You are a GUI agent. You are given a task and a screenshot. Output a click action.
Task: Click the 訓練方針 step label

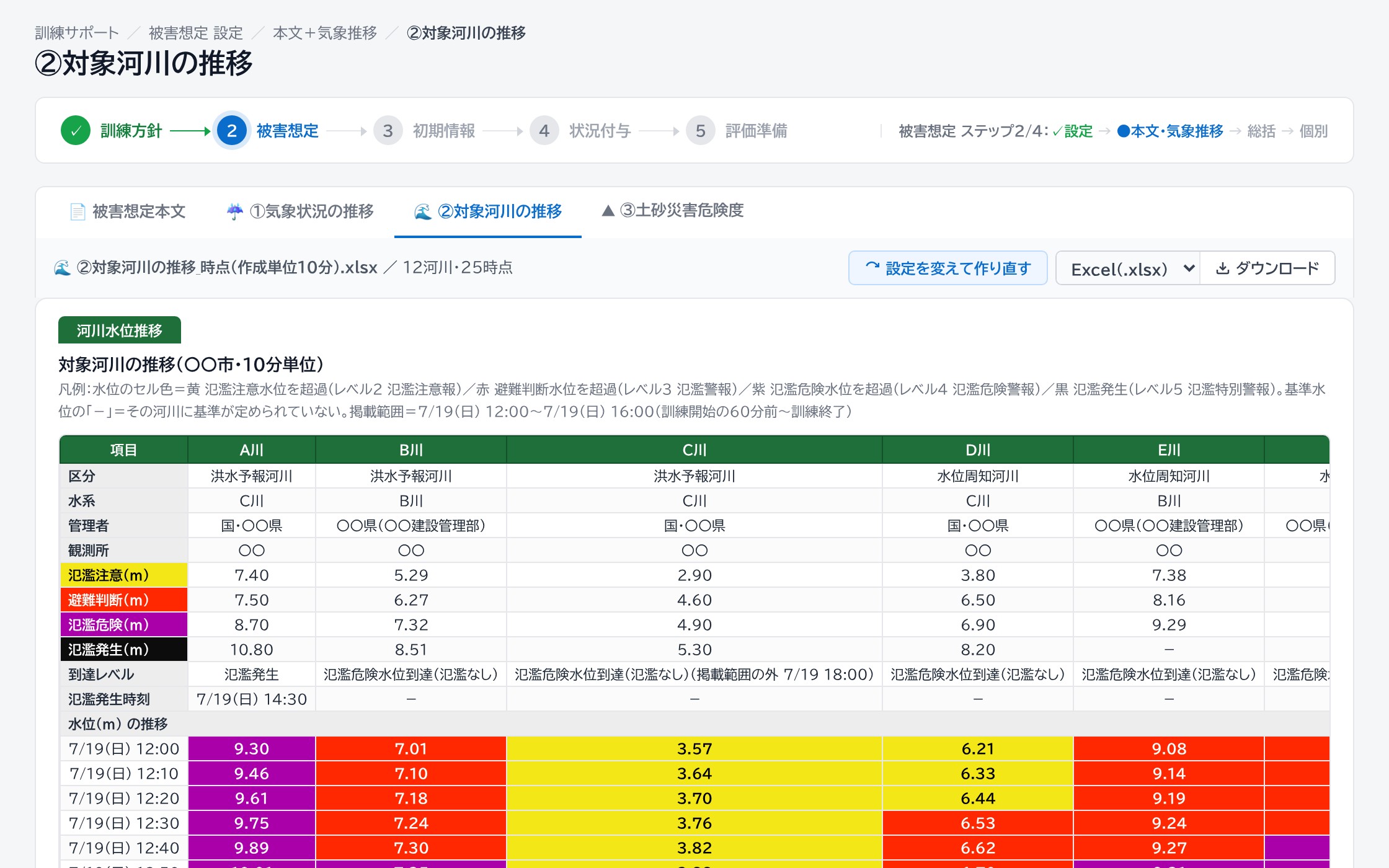tap(131, 131)
